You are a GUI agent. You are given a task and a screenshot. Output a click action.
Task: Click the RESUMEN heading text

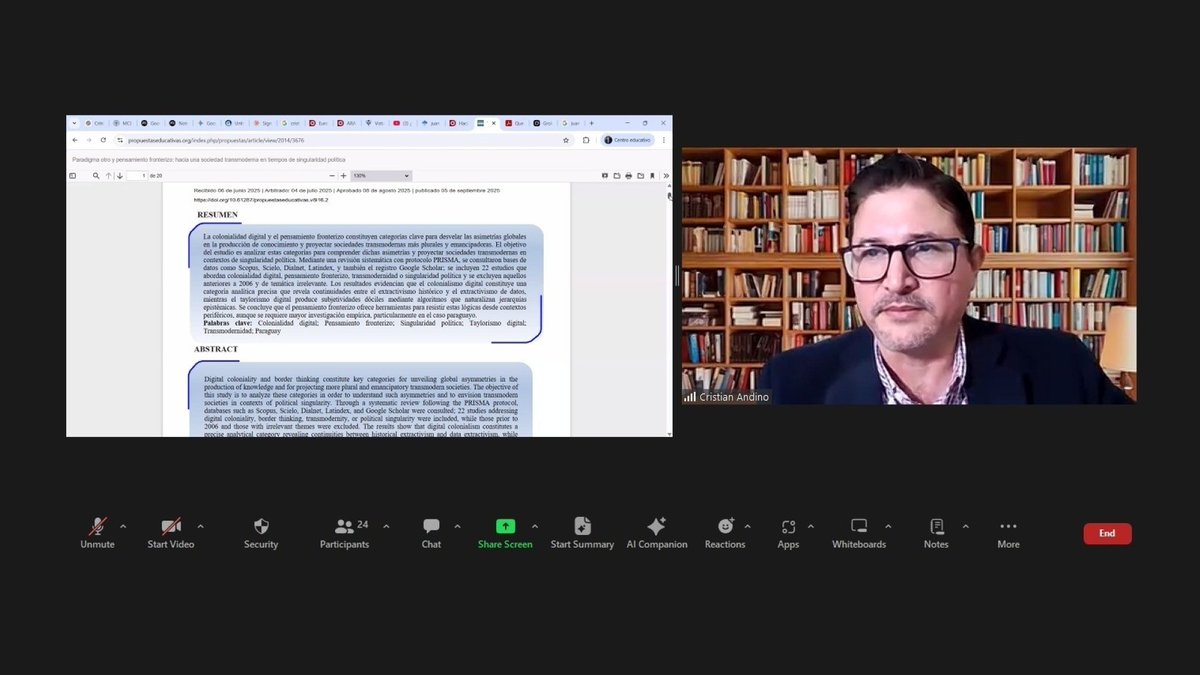point(218,215)
